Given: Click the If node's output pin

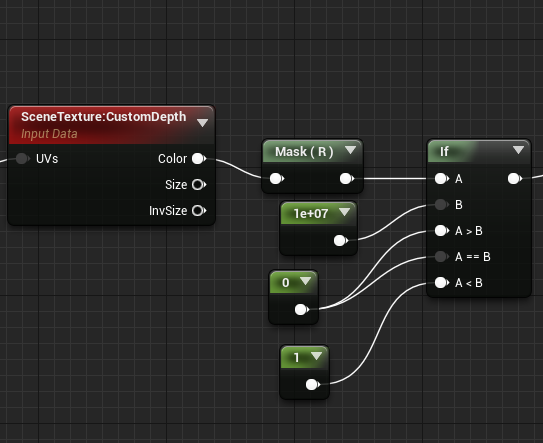Looking at the screenshot, I should click(514, 179).
